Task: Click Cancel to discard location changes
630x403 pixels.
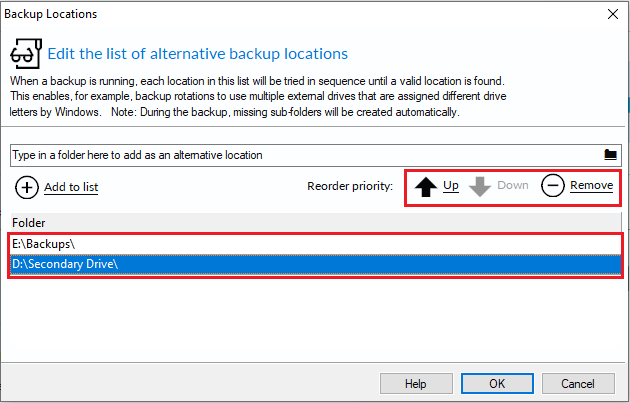Action: [x=578, y=384]
